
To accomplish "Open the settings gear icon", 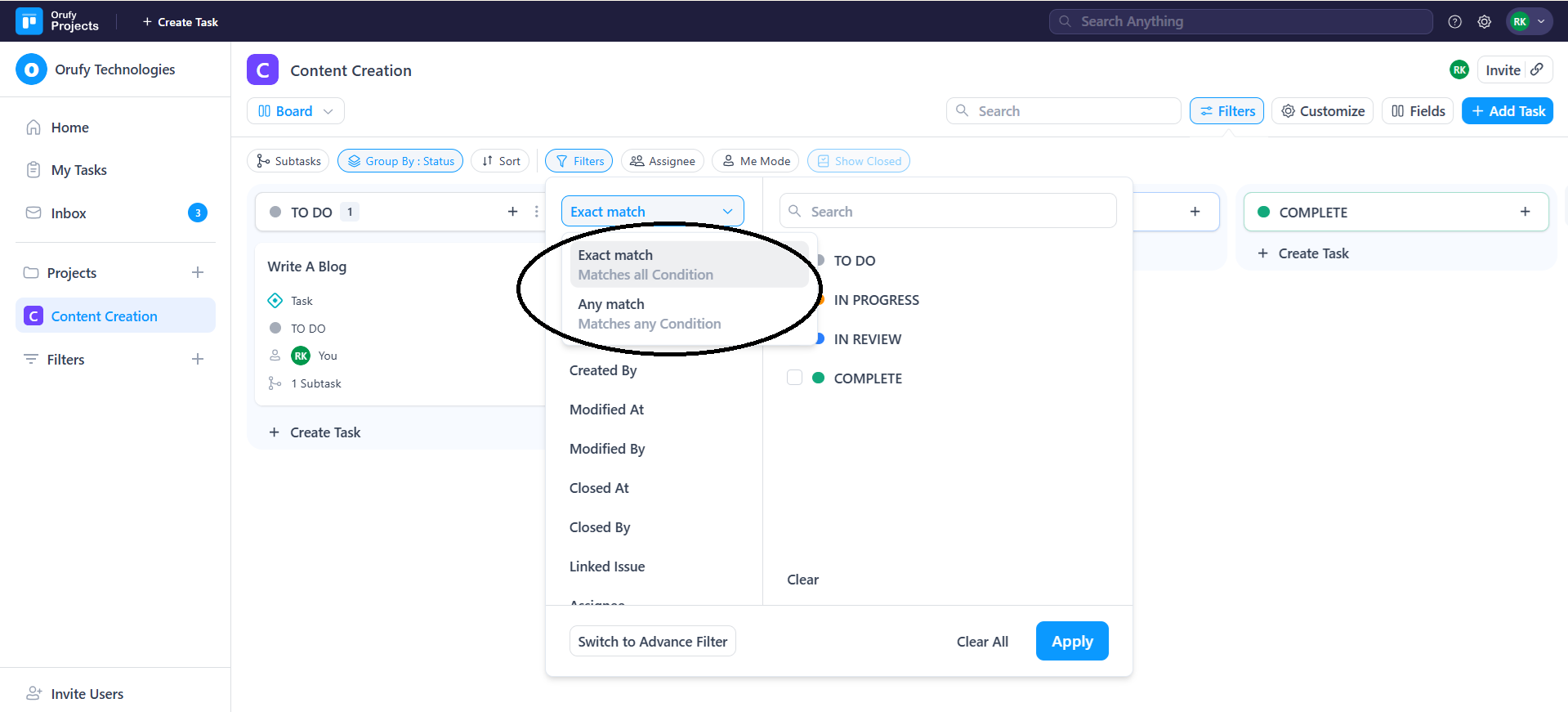I will (1484, 22).
